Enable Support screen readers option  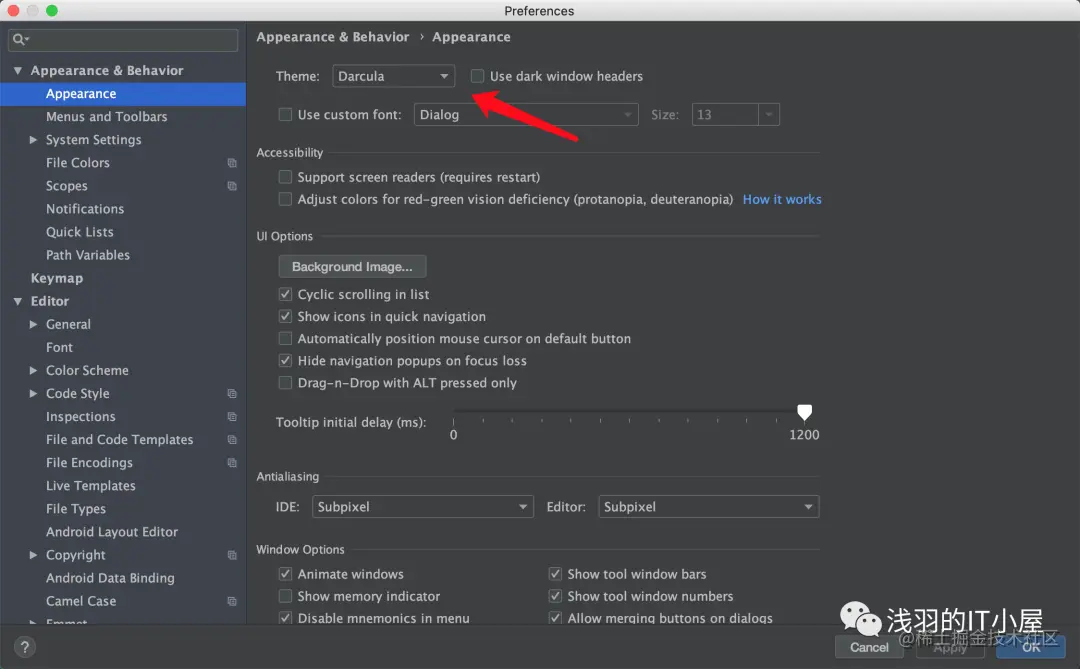[x=285, y=177]
